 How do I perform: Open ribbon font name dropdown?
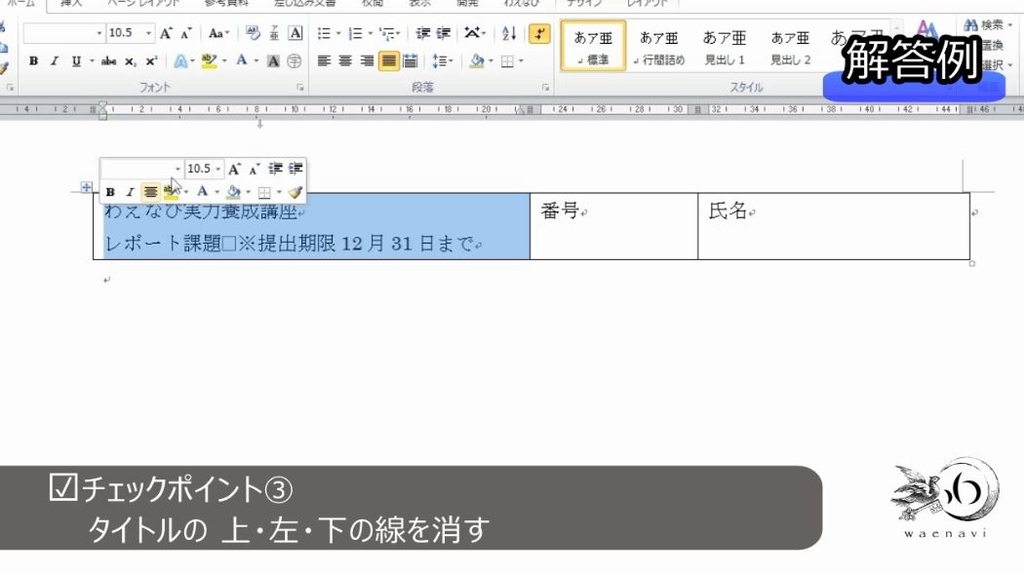pos(99,33)
